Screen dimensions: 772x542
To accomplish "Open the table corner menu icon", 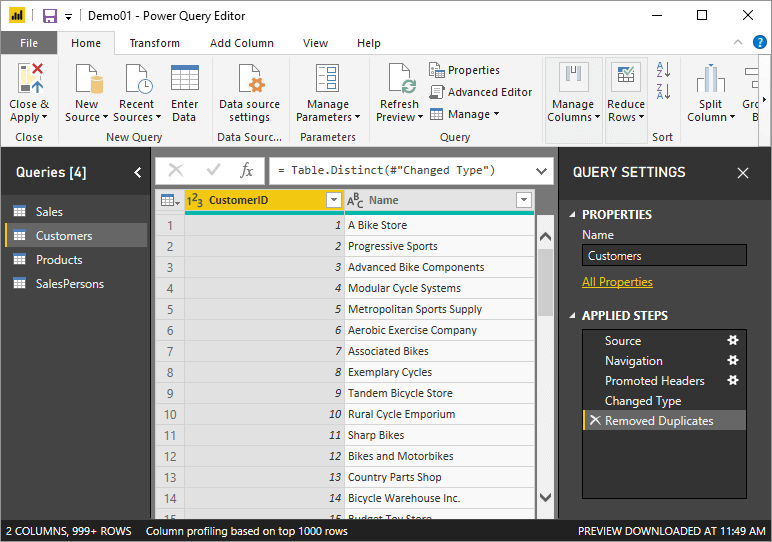I will 170,200.
